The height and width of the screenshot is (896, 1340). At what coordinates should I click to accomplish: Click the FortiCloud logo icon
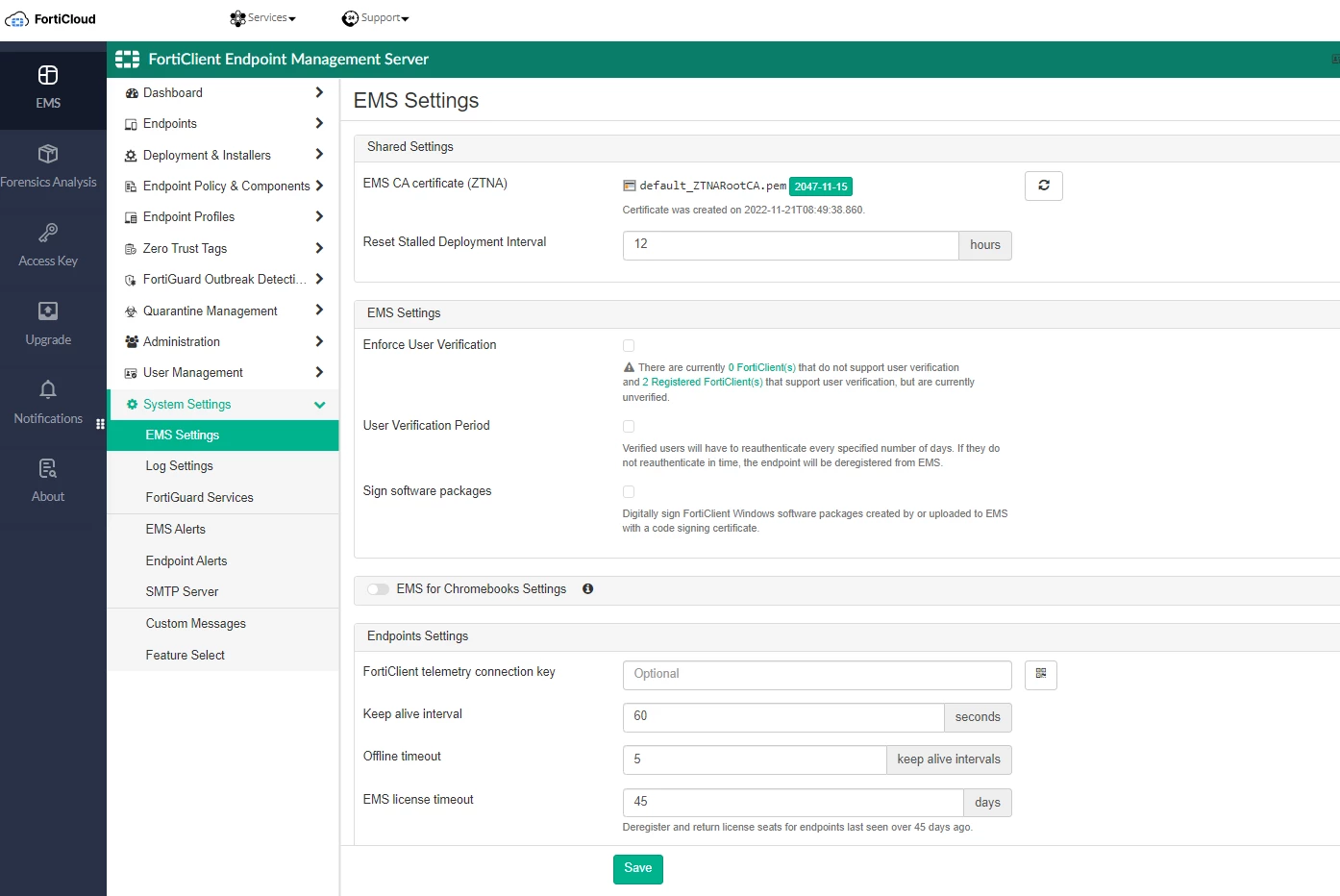(17, 19)
